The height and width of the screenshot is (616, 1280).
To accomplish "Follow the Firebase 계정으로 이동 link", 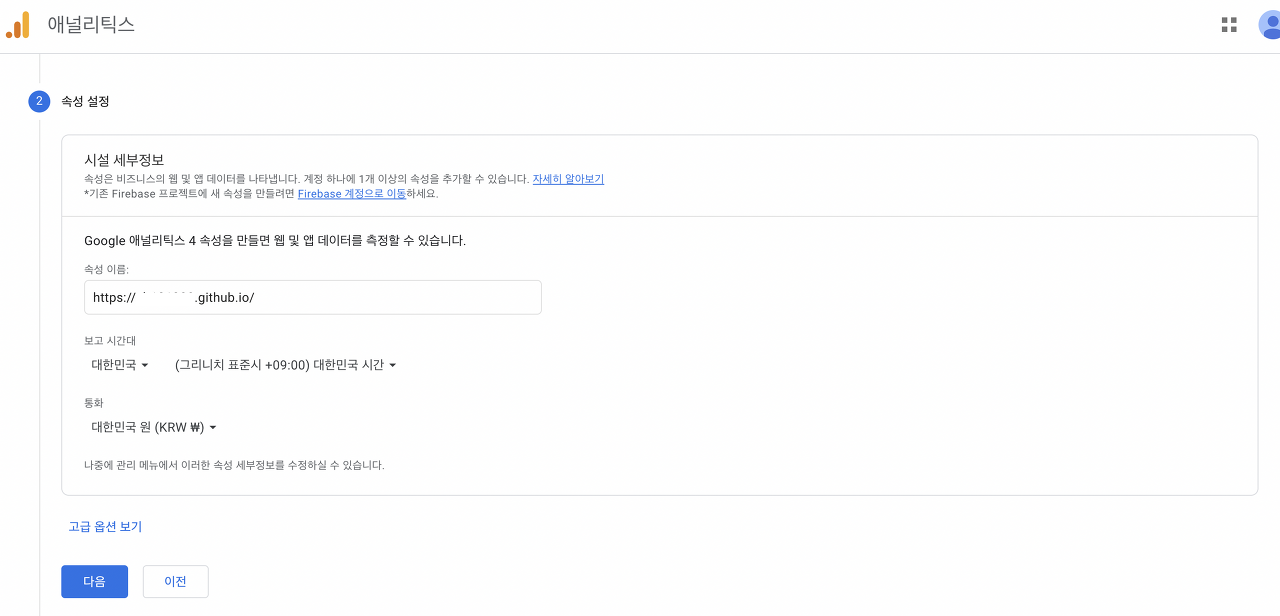I will tap(352, 193).
